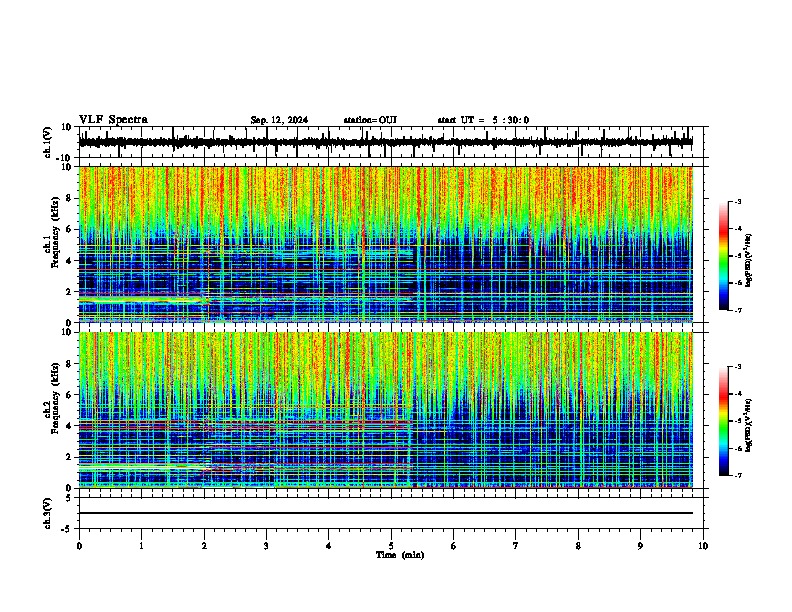Click the date 'Sep. 12, 2024'
792x612 pixels.
coord(279,120)
